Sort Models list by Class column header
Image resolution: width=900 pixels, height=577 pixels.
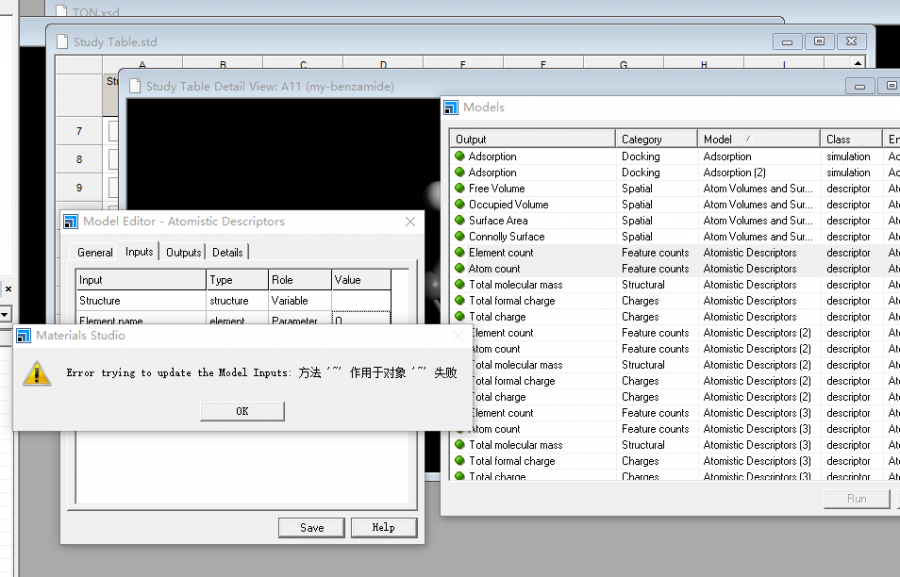851,139
